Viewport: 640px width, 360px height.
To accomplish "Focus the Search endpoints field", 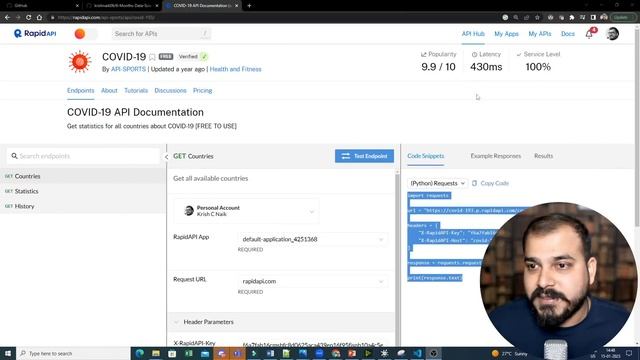I will (83, 156).
